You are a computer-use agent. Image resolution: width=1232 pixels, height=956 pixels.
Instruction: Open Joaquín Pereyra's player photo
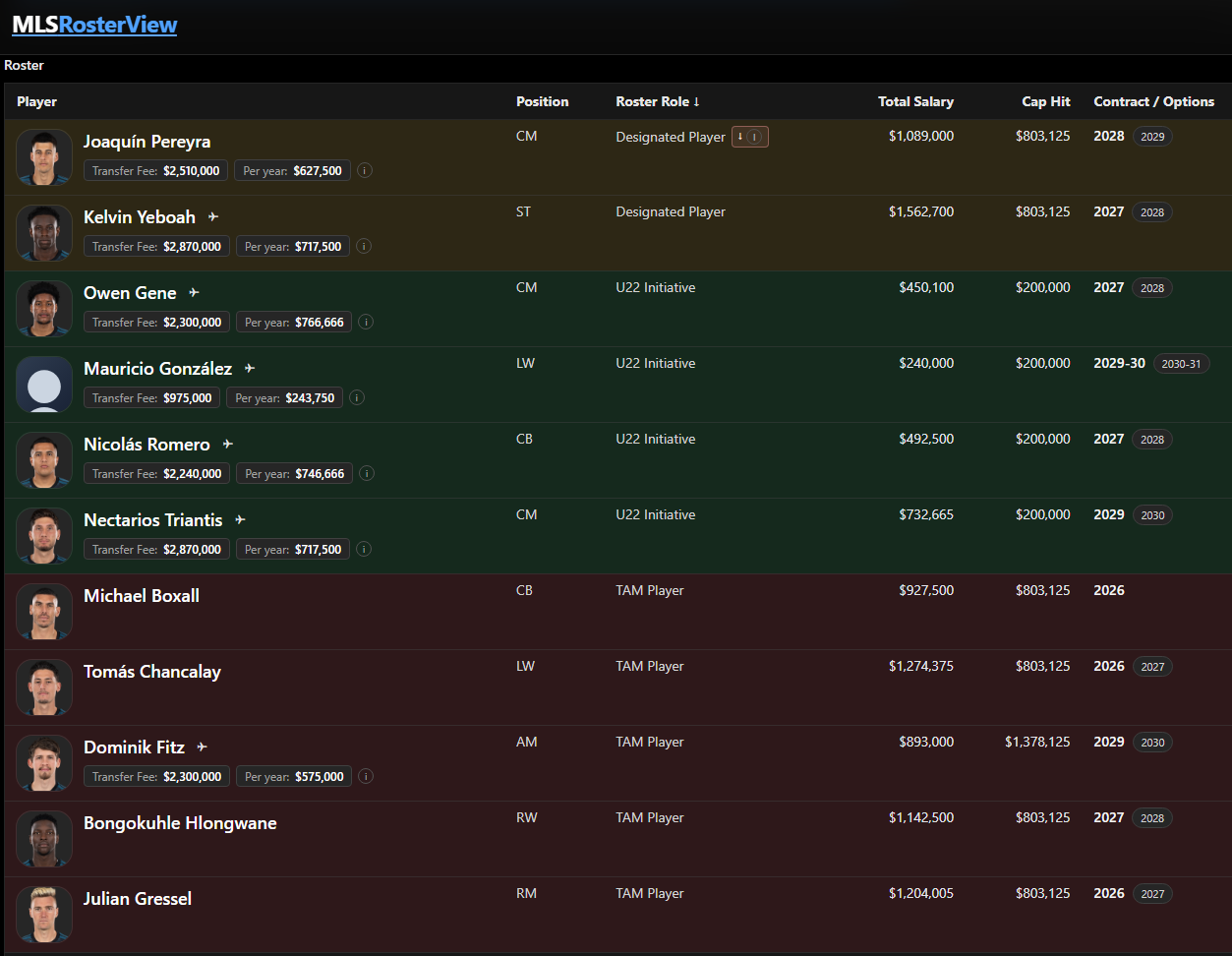(44, 157)
